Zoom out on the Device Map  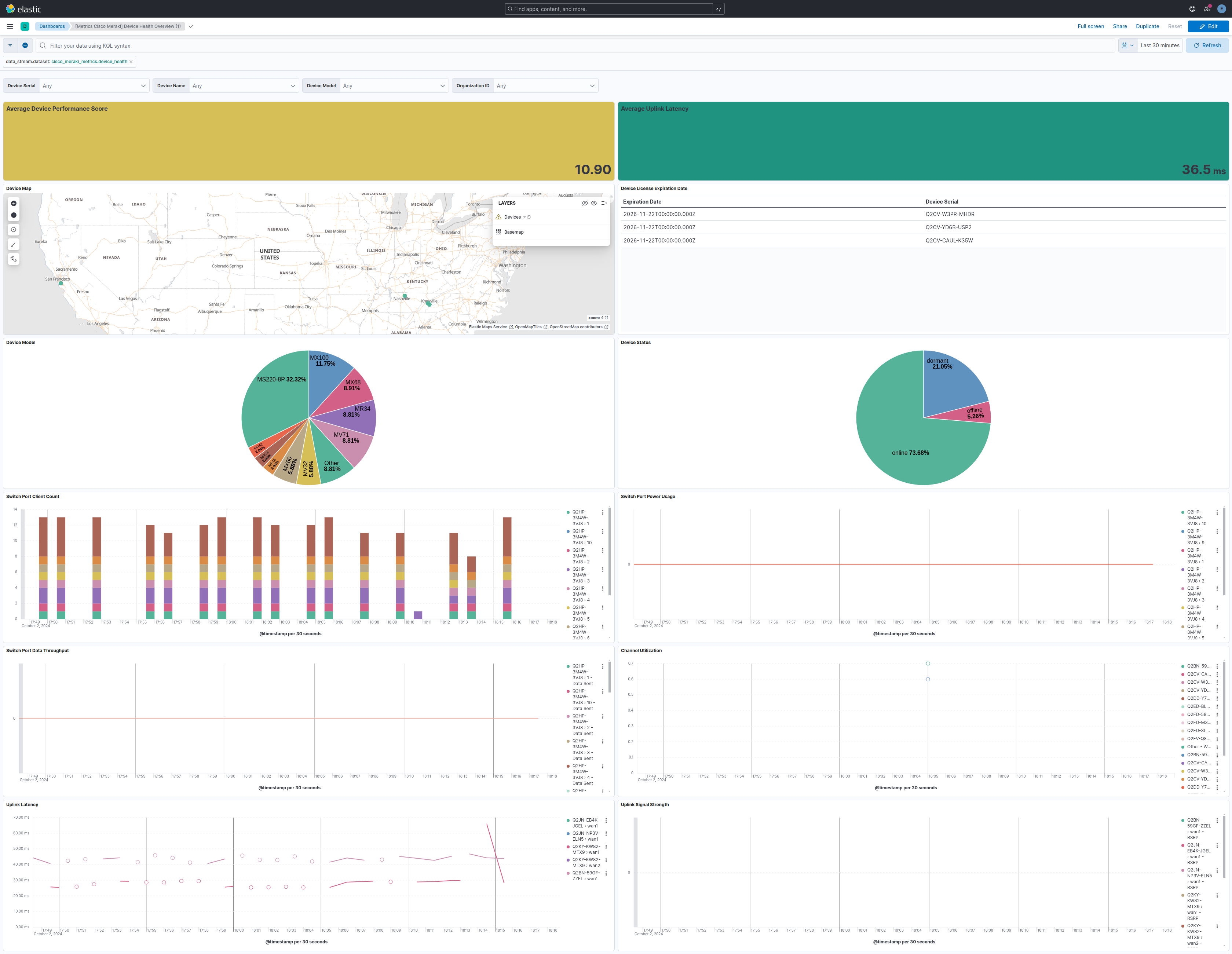pyautogui.click(x=14, y=215)
